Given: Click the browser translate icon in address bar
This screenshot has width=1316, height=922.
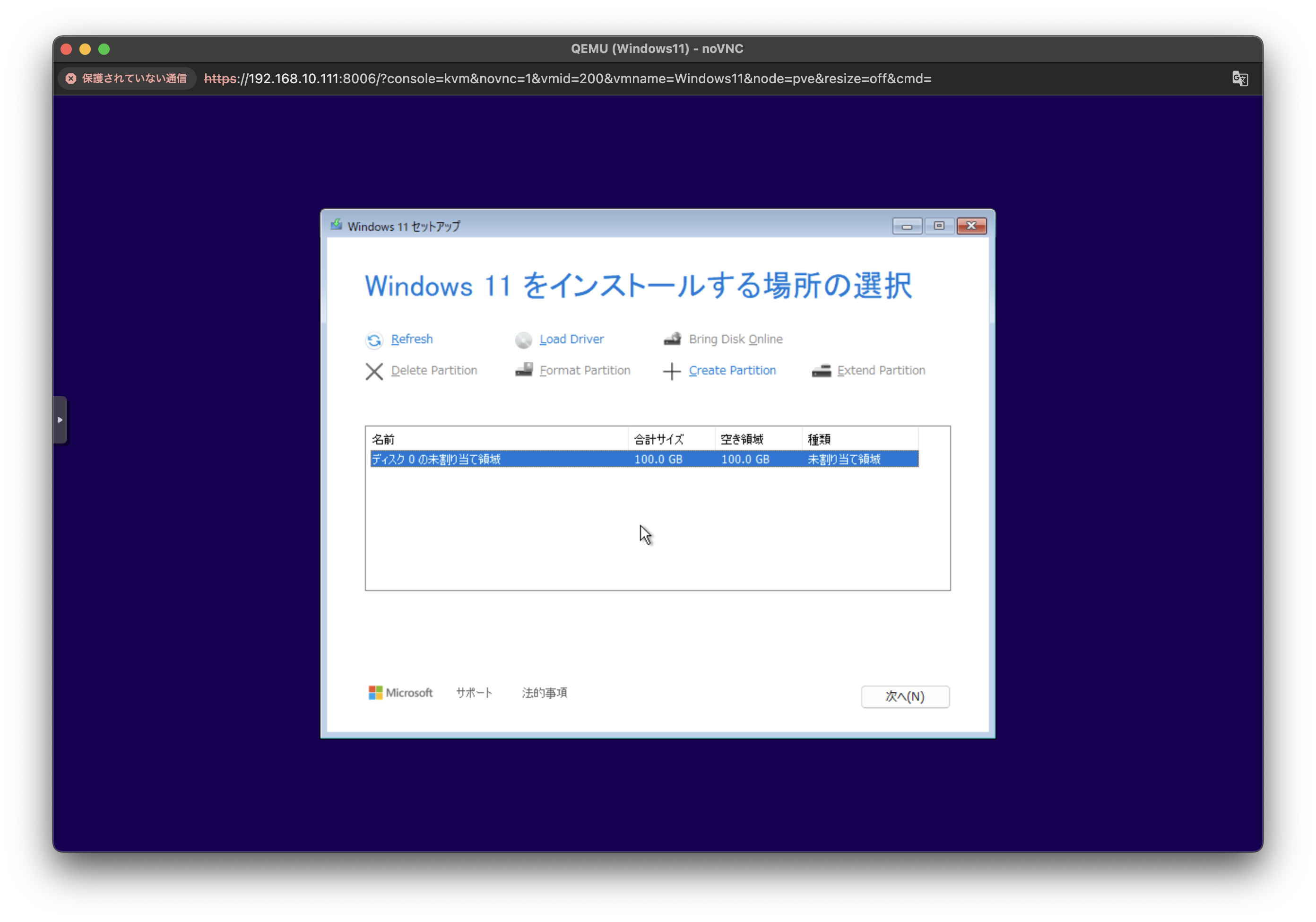Looking at the screenshot, I should click(x=1240, y=78).
